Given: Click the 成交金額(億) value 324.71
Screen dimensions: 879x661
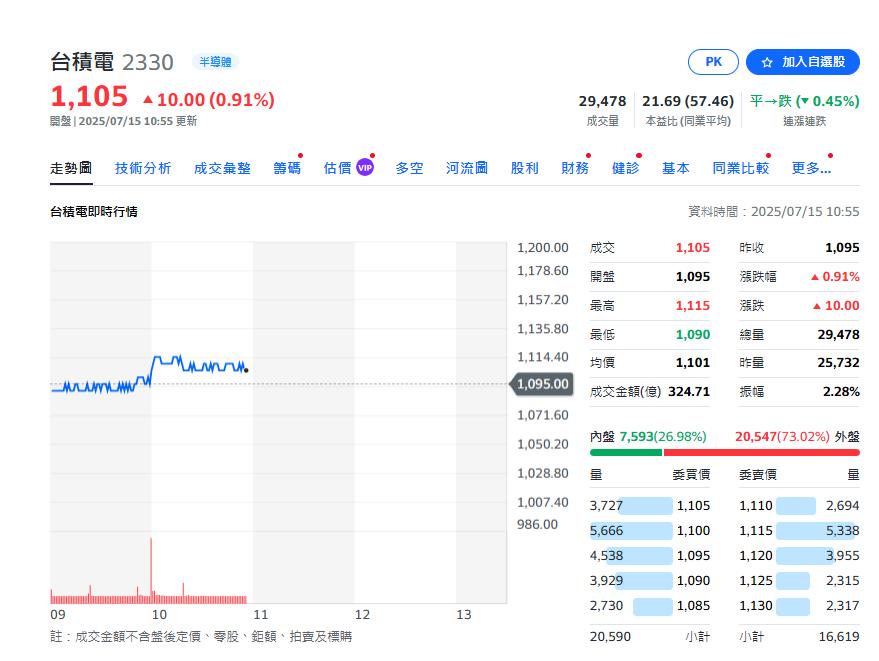Looking at the screenshot, I should coord(689,391).
